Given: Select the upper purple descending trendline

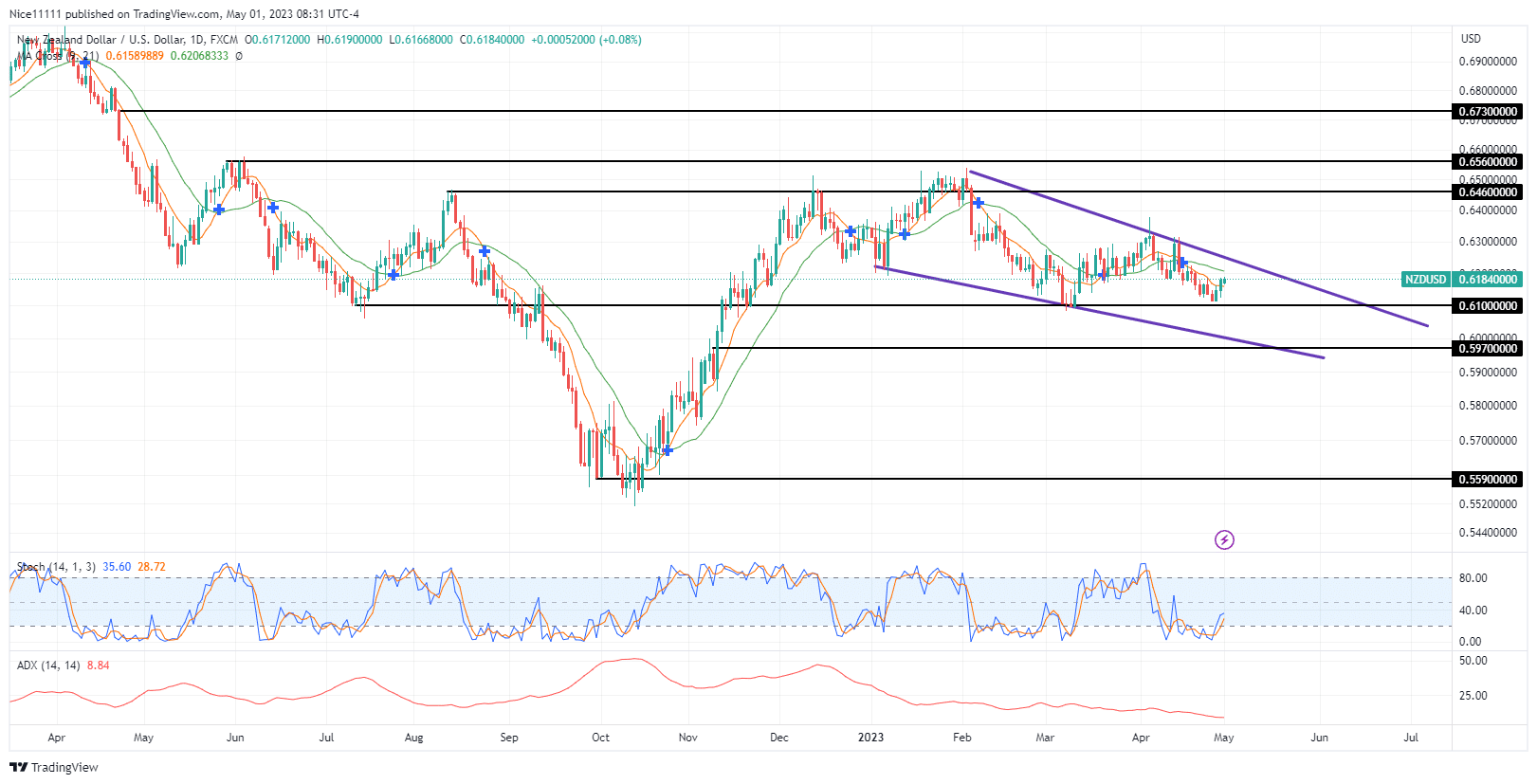Looking at the screenshot, I should [x=1198, y=248].
